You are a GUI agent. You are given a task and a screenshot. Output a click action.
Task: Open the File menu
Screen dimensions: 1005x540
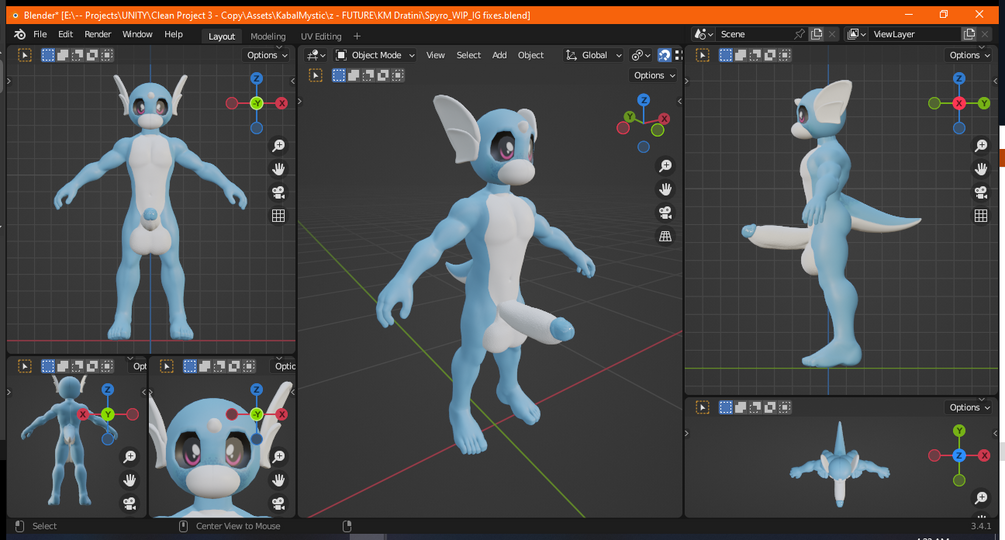point(40,35)
